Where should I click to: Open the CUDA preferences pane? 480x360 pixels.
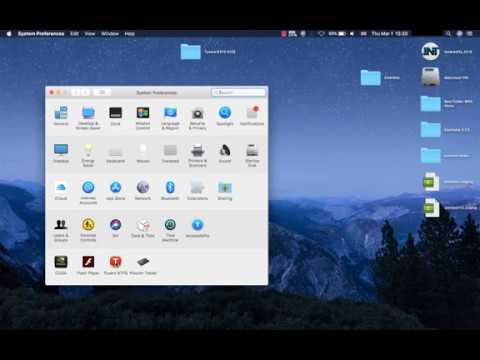pos(61,265)
